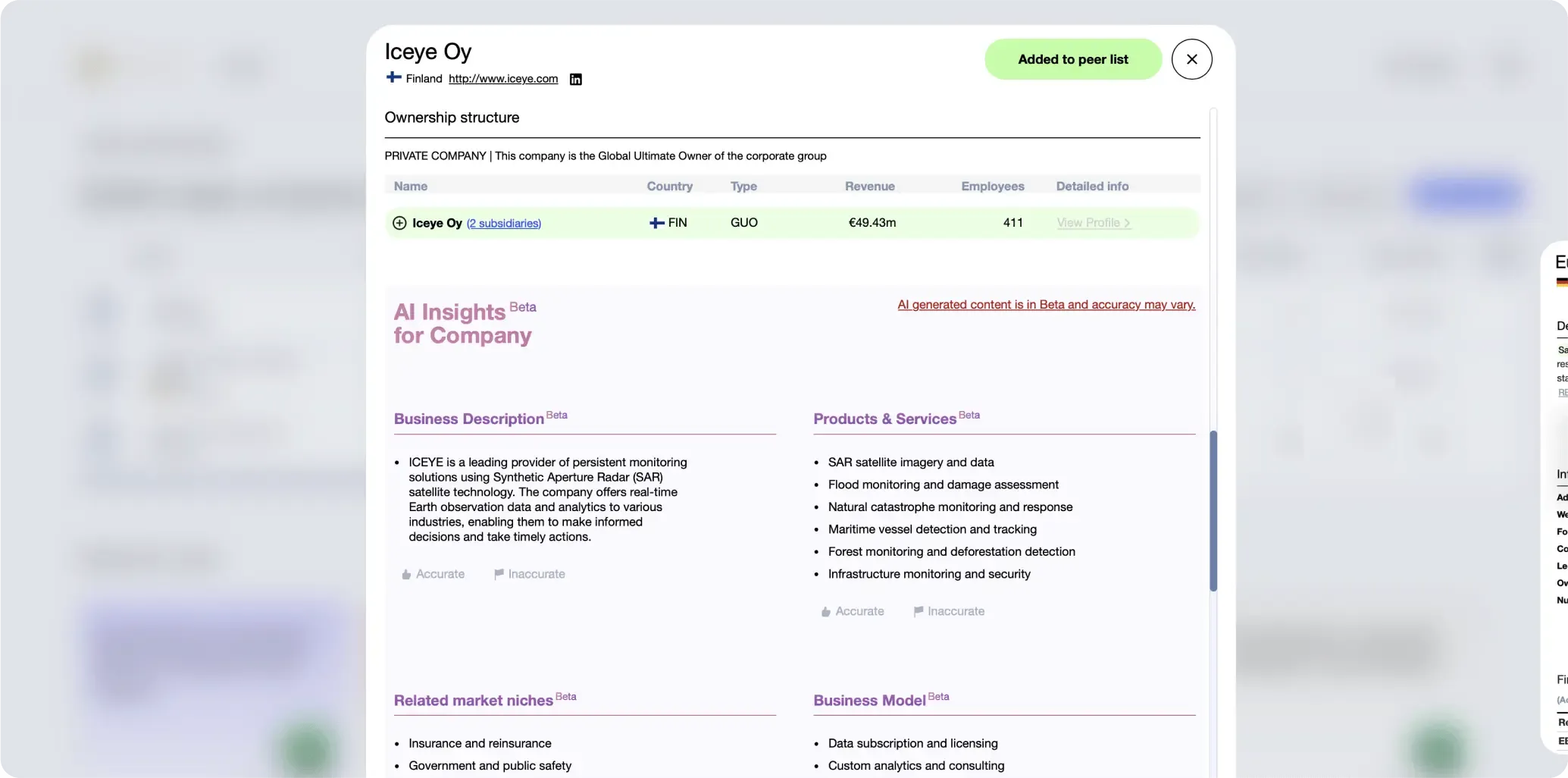Mark the Business Description as Accurate
1568x778 pixels.
432,574
